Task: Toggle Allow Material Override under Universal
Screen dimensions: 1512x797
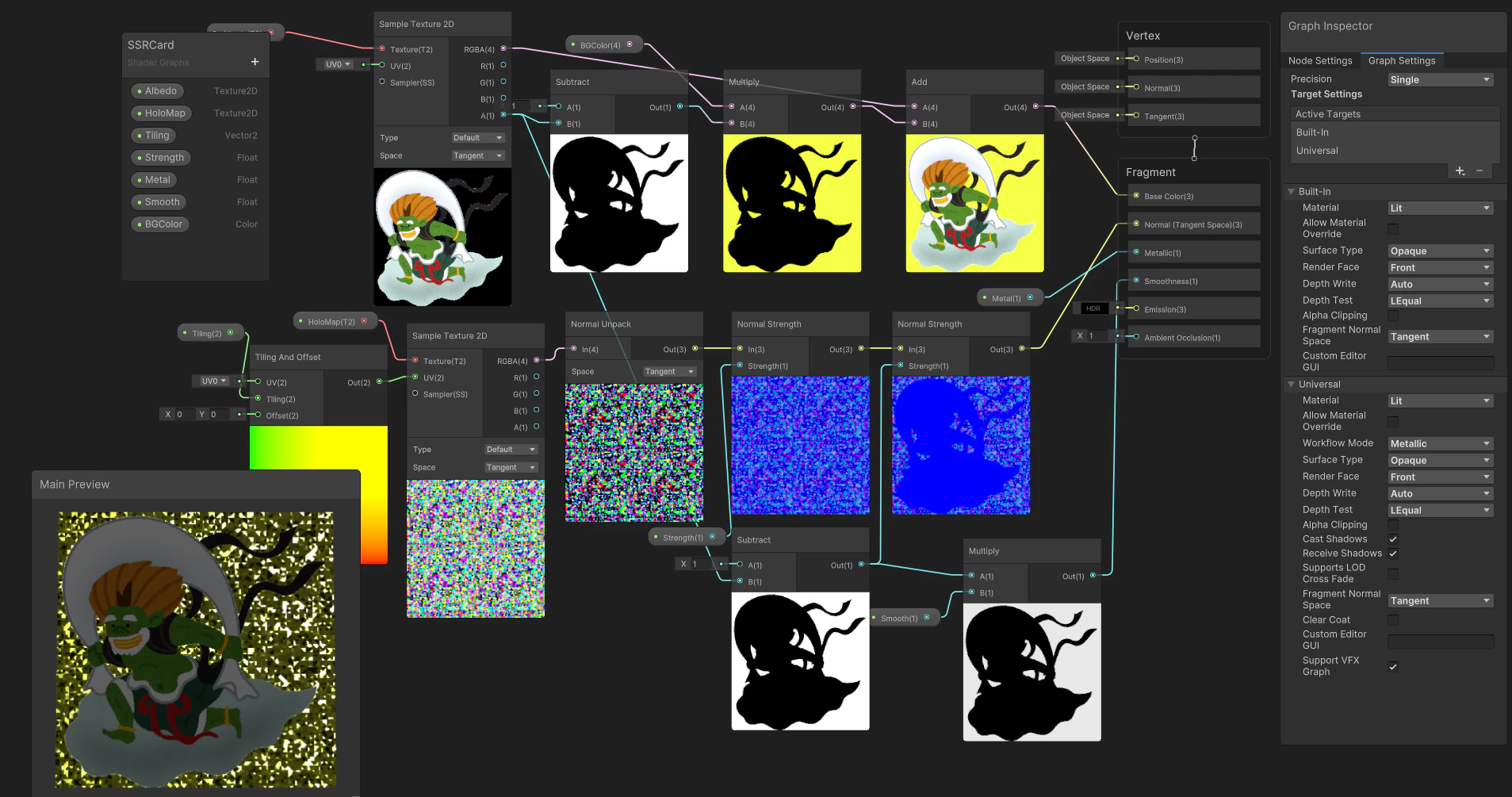Action: click(x=1393, y=422)
